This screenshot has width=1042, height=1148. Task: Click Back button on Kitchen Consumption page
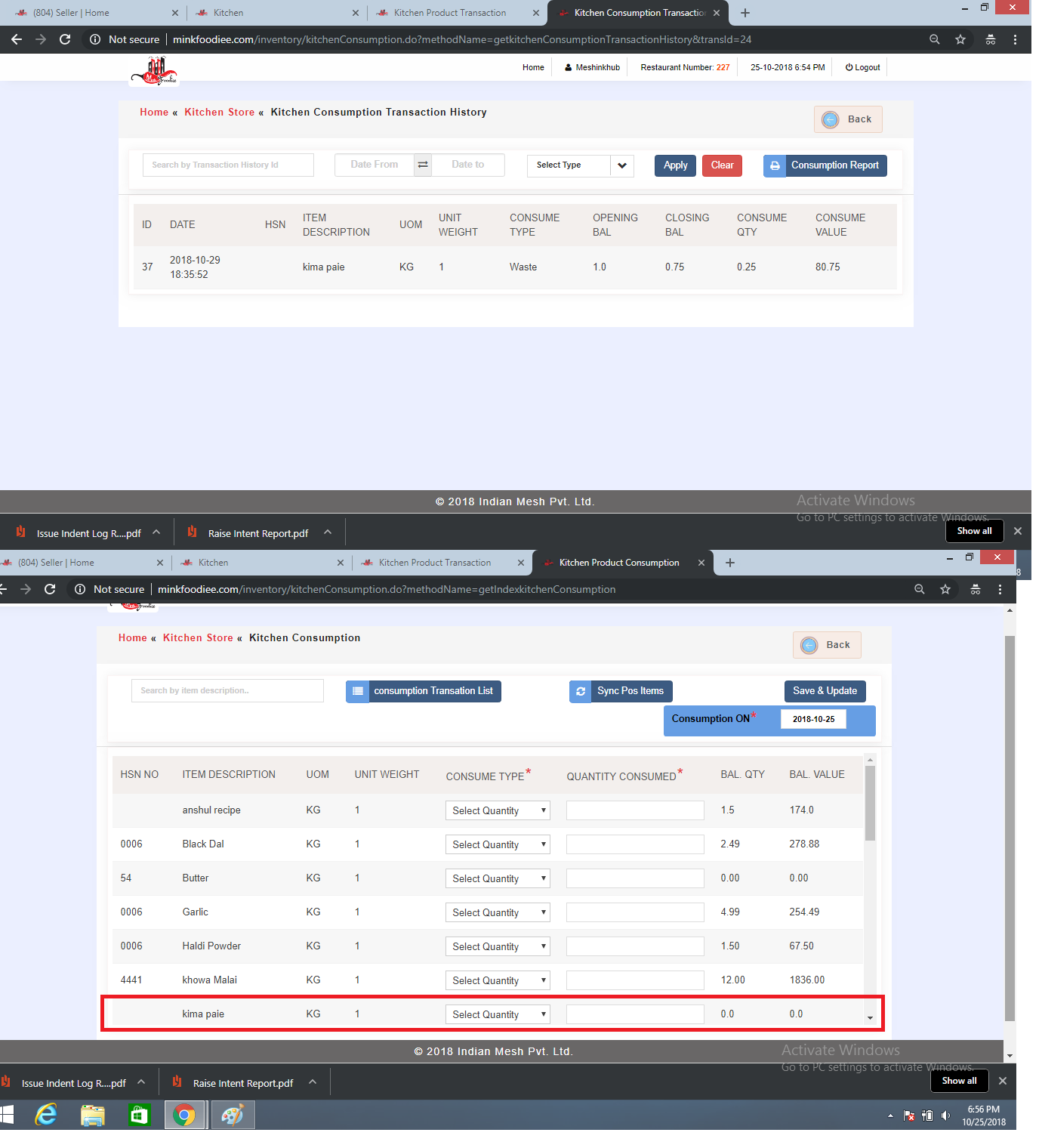[x=827, y=645]
